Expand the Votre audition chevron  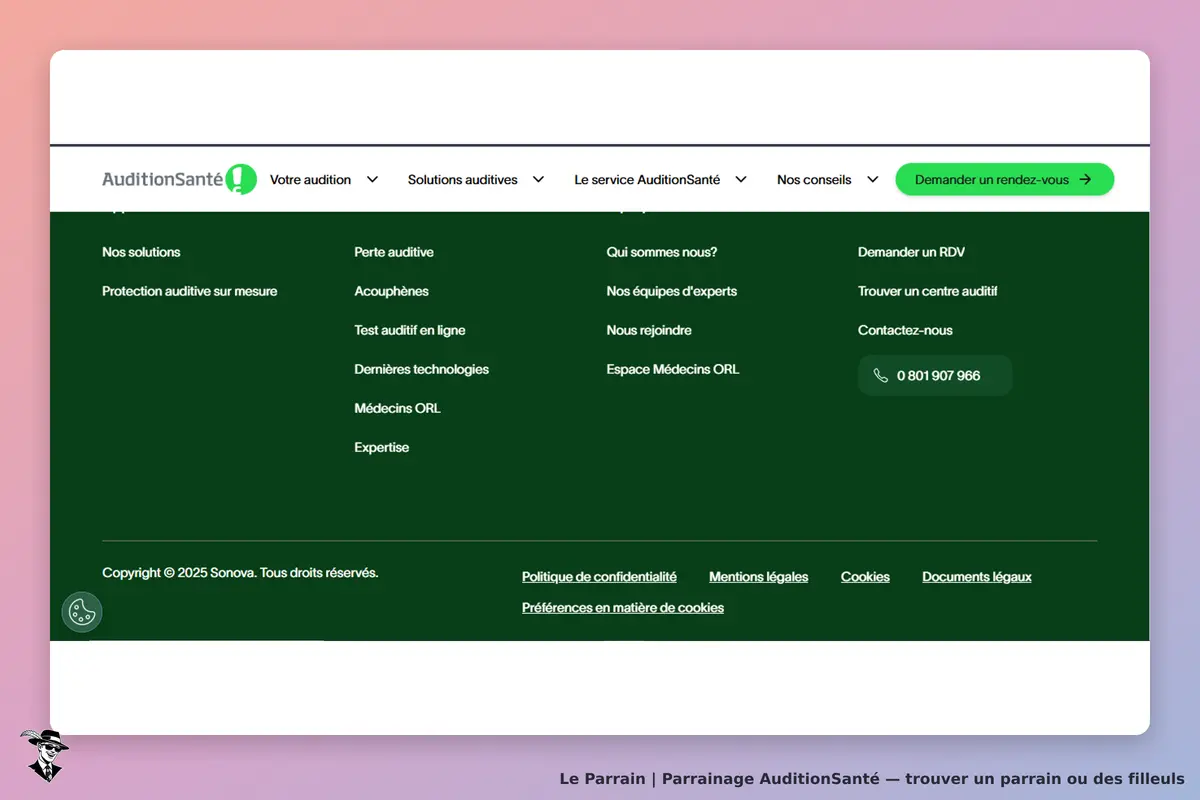click(372, 180)
